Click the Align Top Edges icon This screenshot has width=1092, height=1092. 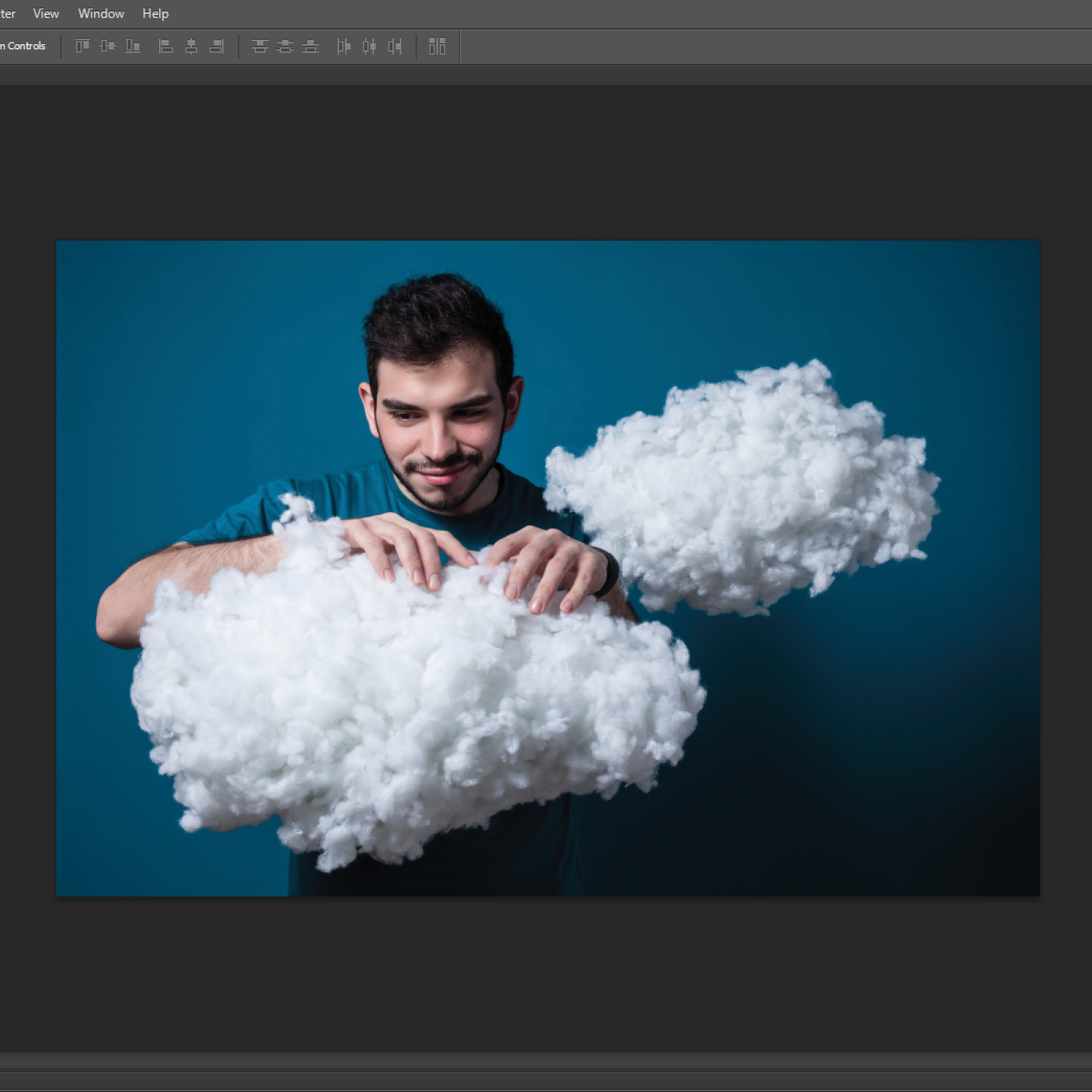coord(82,46)
